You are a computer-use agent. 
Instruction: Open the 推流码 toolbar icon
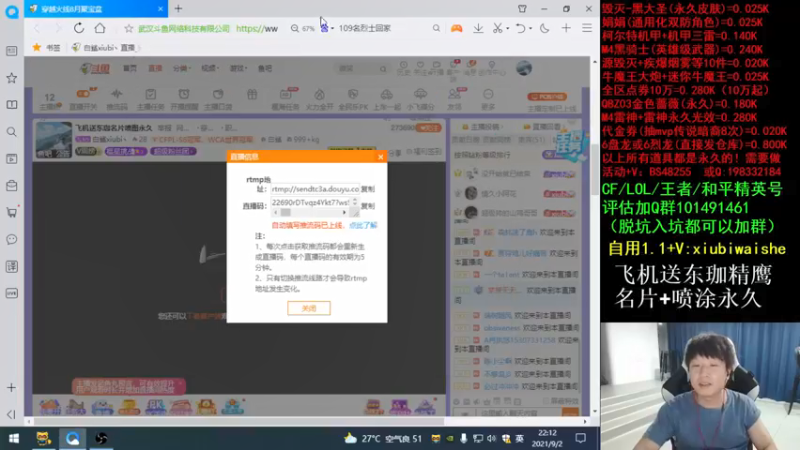(x=117, y=99)
